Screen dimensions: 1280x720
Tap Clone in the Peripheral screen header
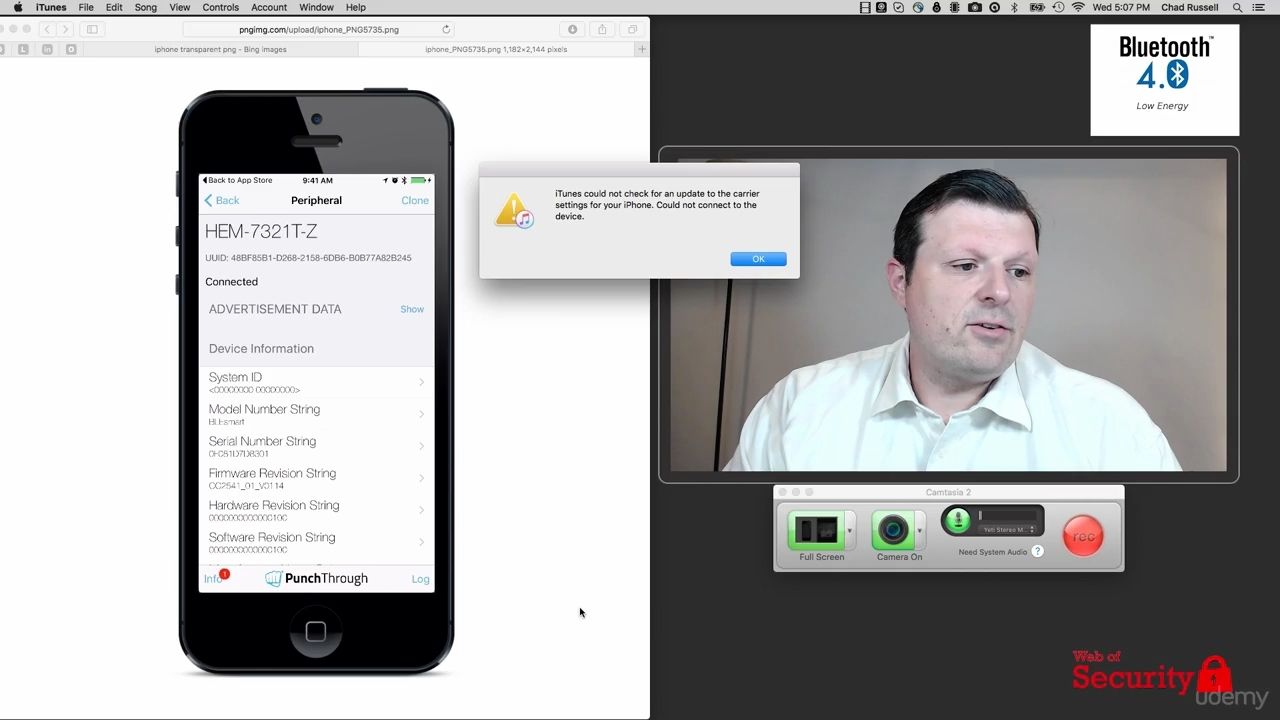pos(415,200)
